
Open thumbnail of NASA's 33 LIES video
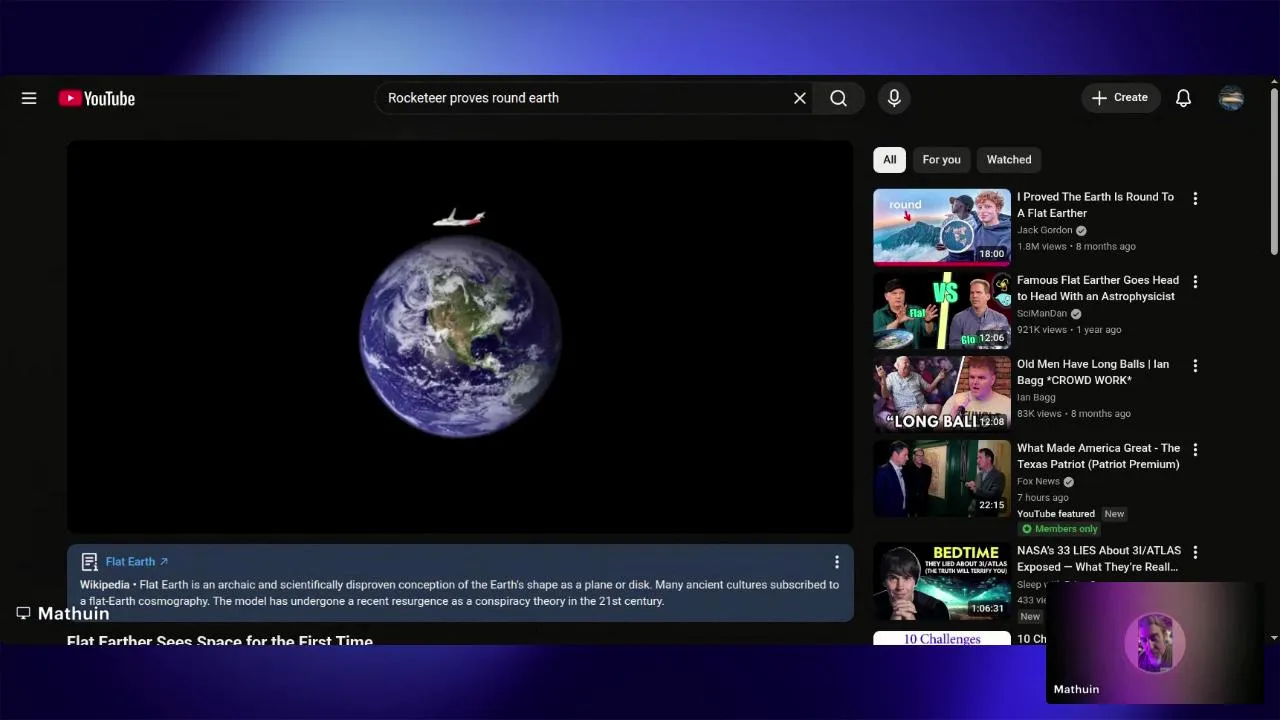(x=942, y=581)
